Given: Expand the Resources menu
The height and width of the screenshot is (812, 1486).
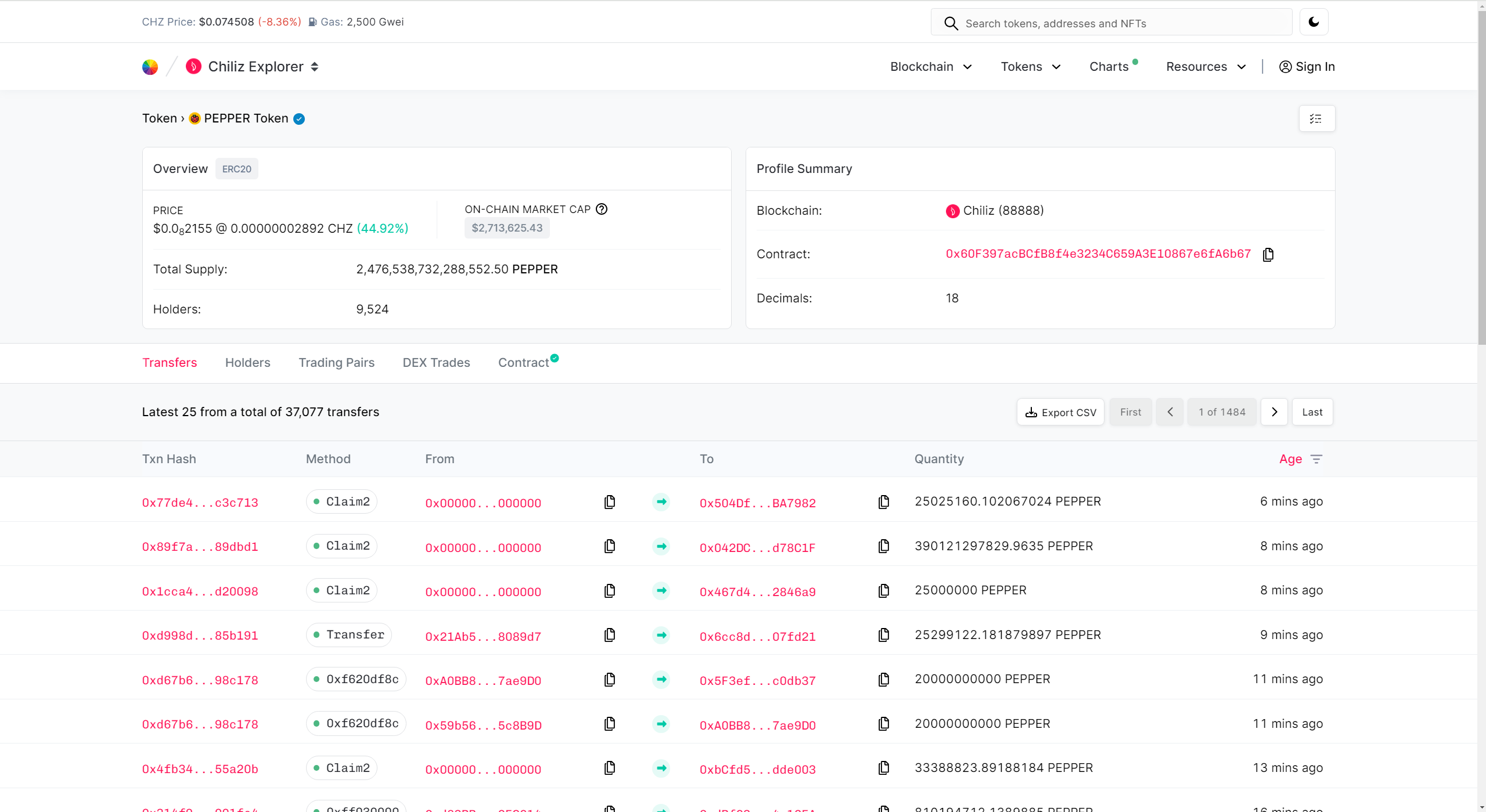Looking at the screenshot, I should pos(1206,67).
